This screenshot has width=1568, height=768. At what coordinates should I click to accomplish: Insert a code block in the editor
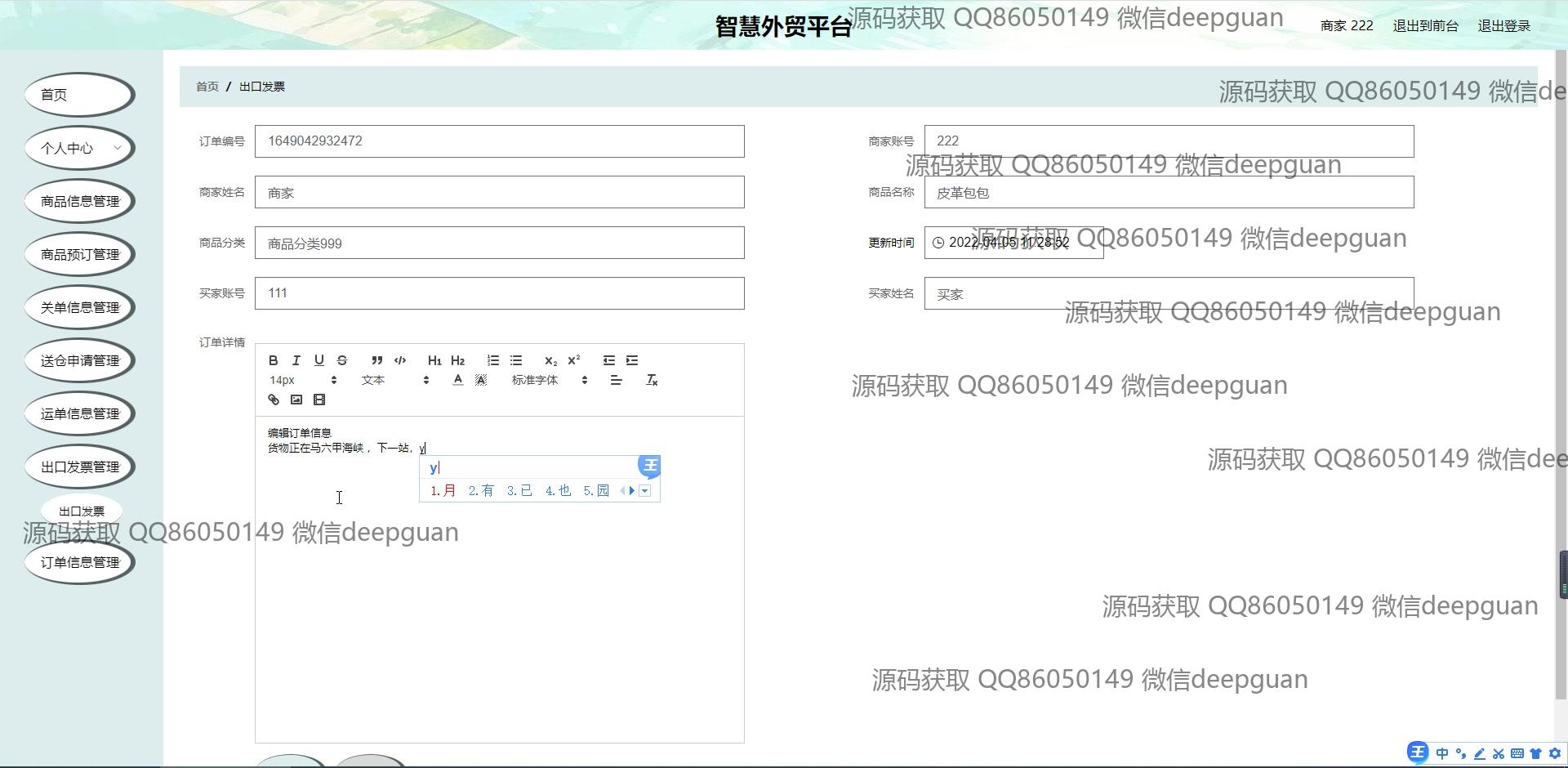pyautogui.click(x=400, y=360)
